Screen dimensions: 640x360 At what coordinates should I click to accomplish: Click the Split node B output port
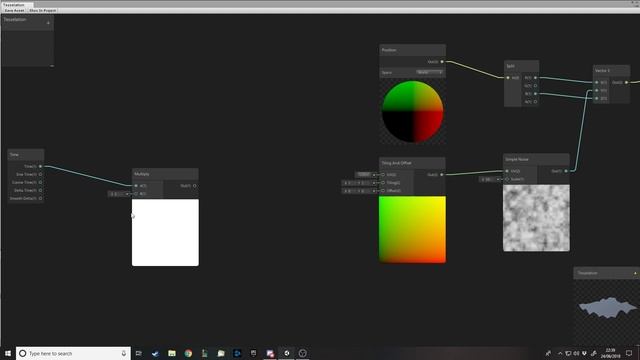click(x=536, y=93)
